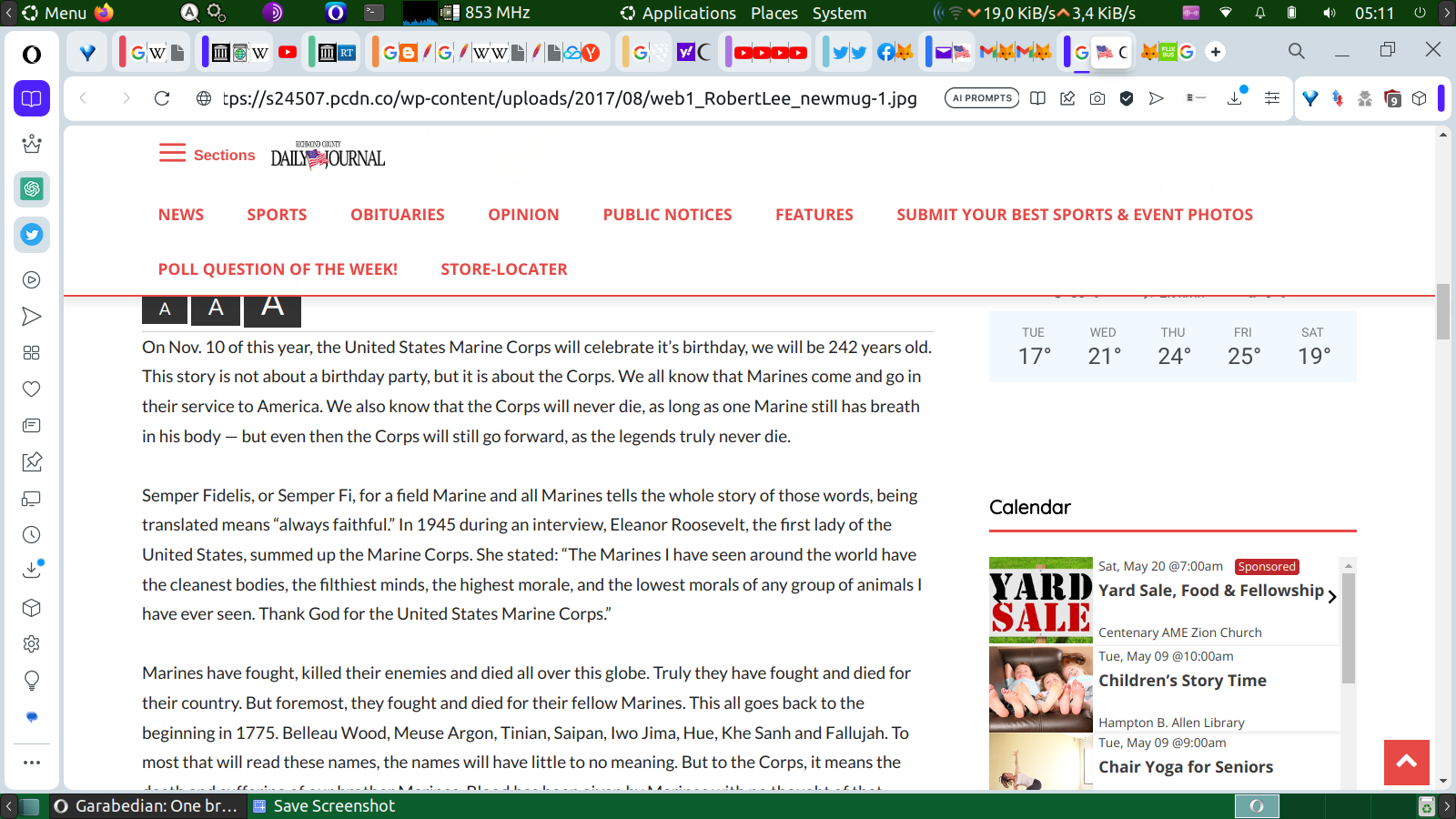The width and height of the screenshot is (1456, 819).
Task: Expand the Yard Sale event arrow
Action: 1332,597
